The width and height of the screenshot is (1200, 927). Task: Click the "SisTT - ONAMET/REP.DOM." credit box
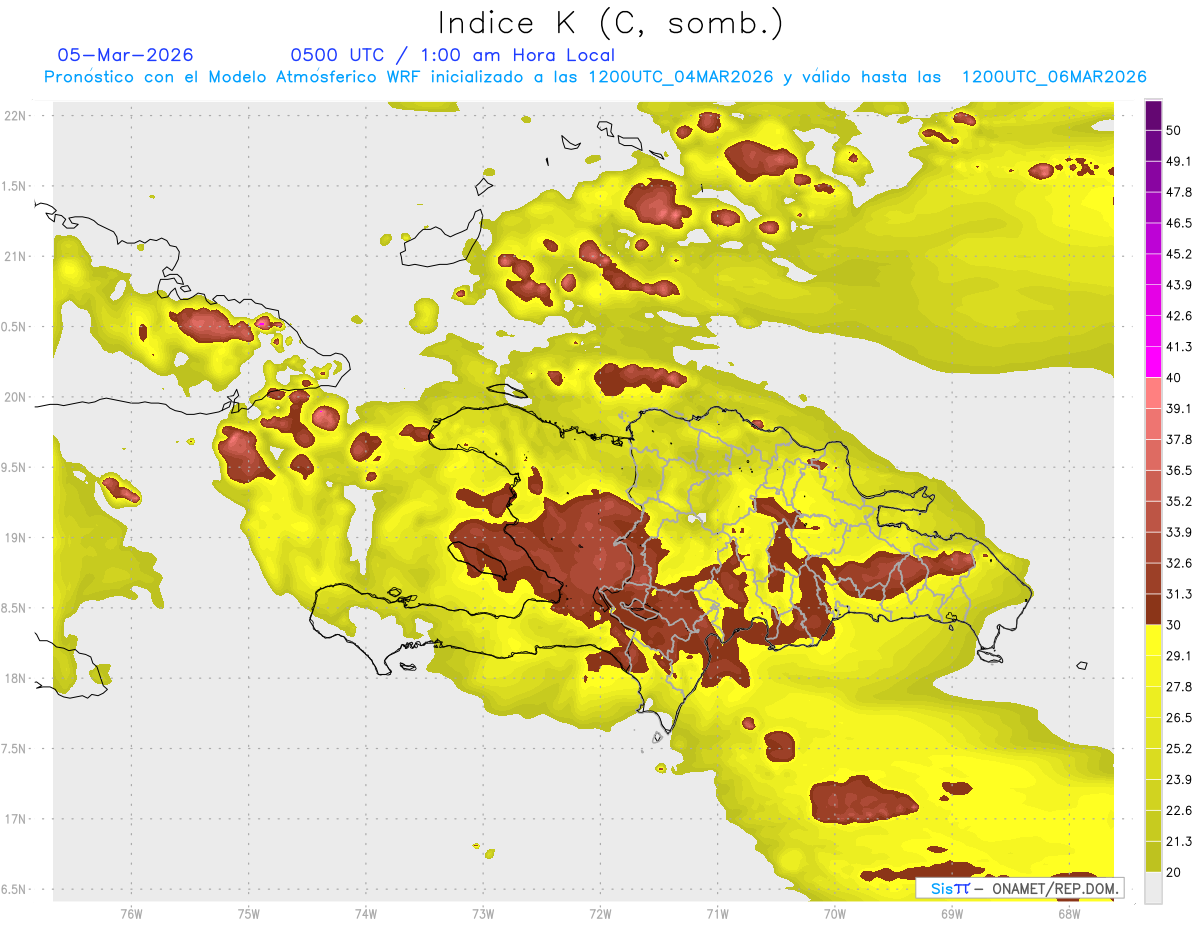click(x=1020, y=888)
